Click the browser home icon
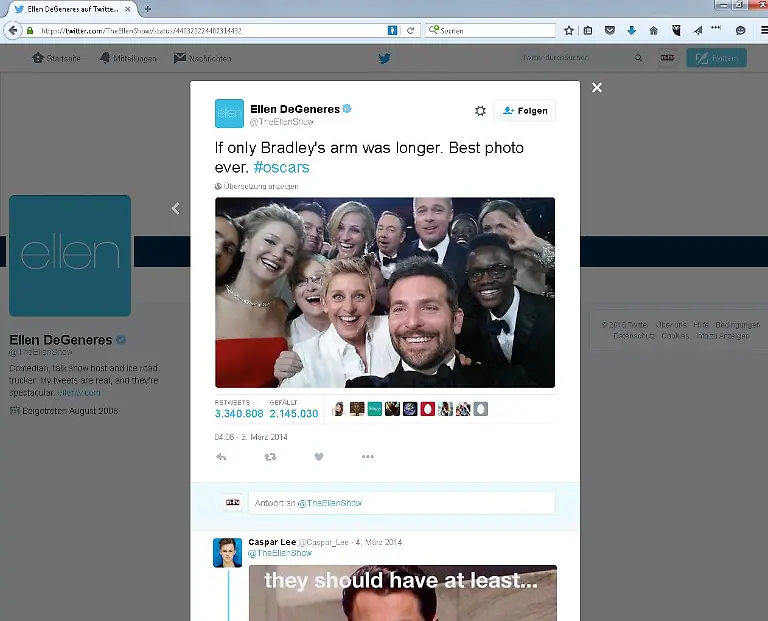The image size is (768, 621). click(654, 31)
